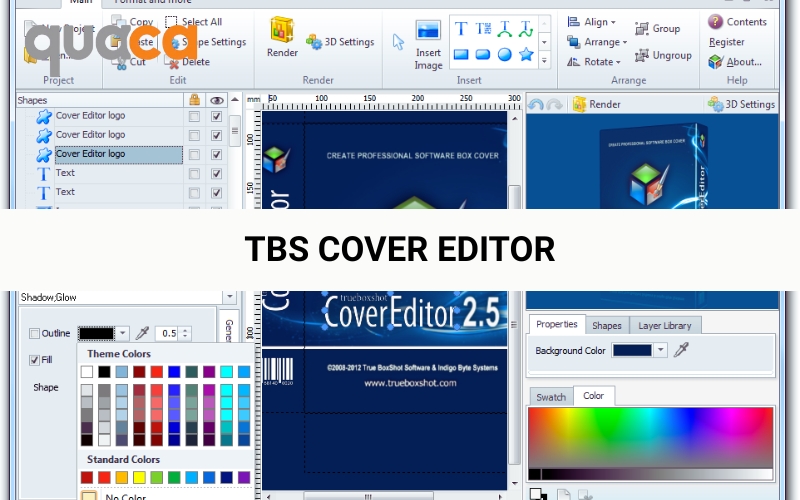800x500 pixels.
Task: Switch to the Properties tab
Action: pyautogui.click(x=557, y=324)
